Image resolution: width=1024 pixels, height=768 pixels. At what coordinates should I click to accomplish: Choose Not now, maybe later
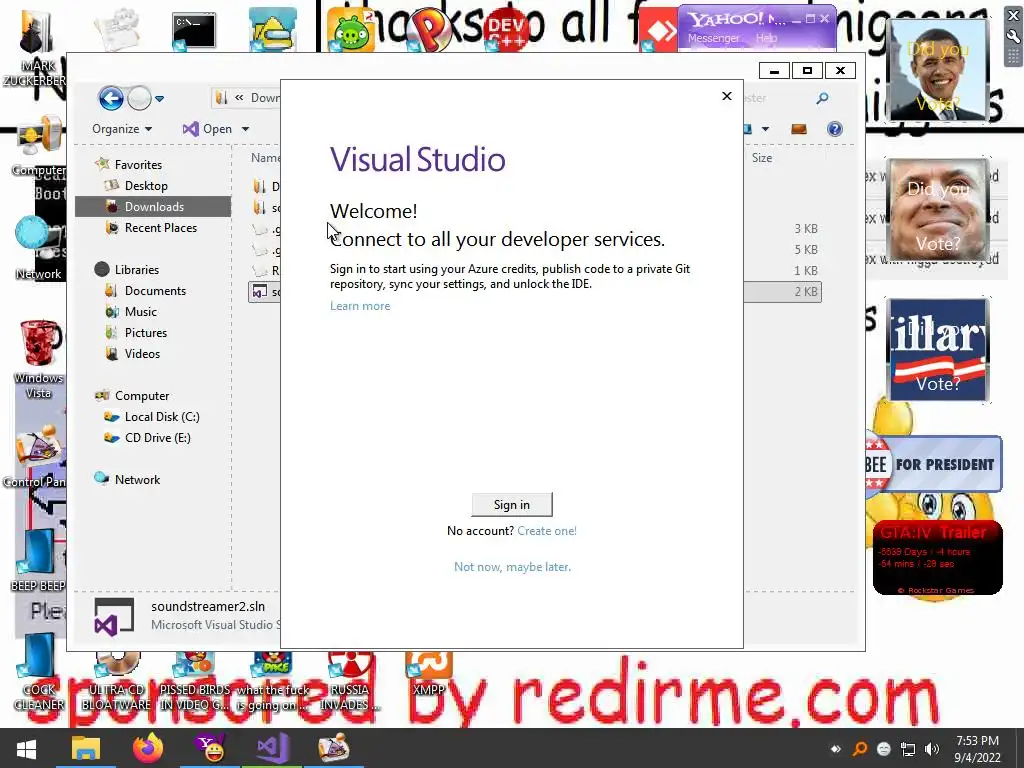[x=512, y=567]
